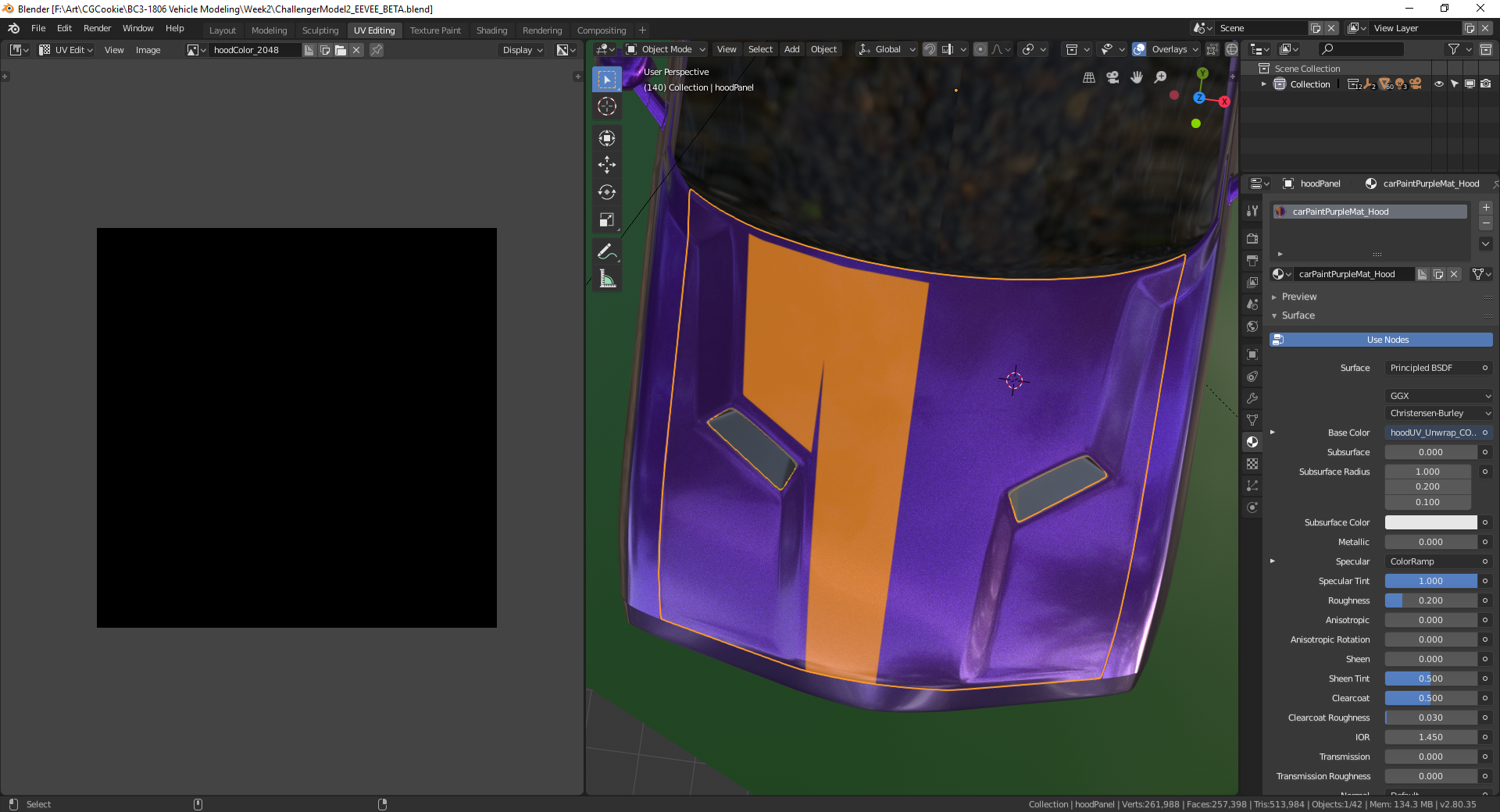
Task: Switch to the Texture Paint workspace tab
Action: 435,30
